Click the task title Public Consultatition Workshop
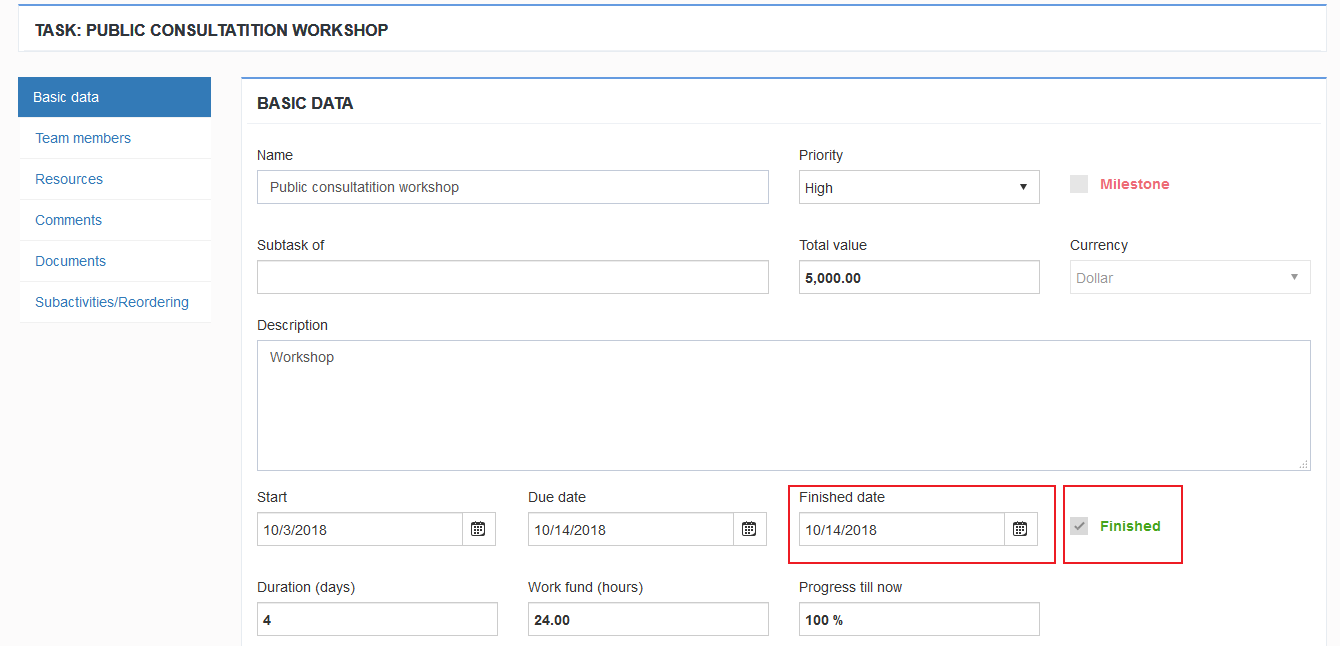1340x646 pixels. pyautogui.click(x=211, y=30)
